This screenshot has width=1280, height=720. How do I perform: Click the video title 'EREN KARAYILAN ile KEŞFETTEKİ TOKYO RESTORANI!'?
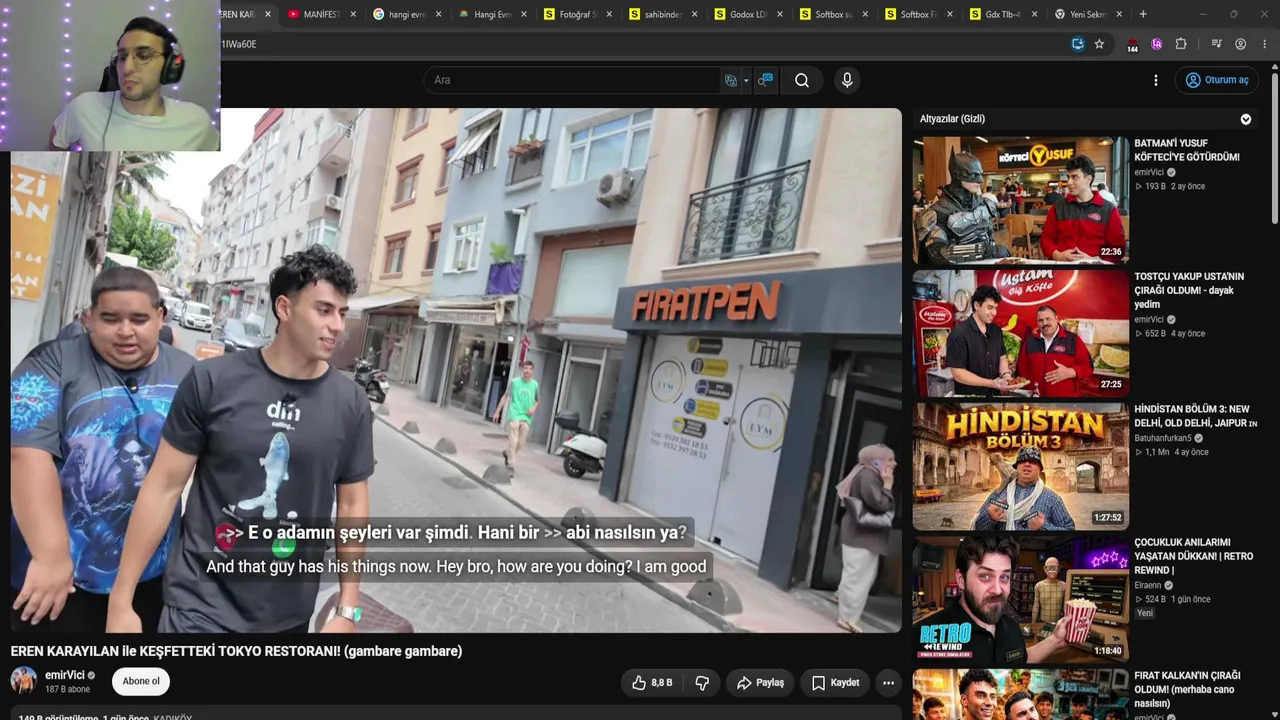pyautogui.click(x=236, y=651)
